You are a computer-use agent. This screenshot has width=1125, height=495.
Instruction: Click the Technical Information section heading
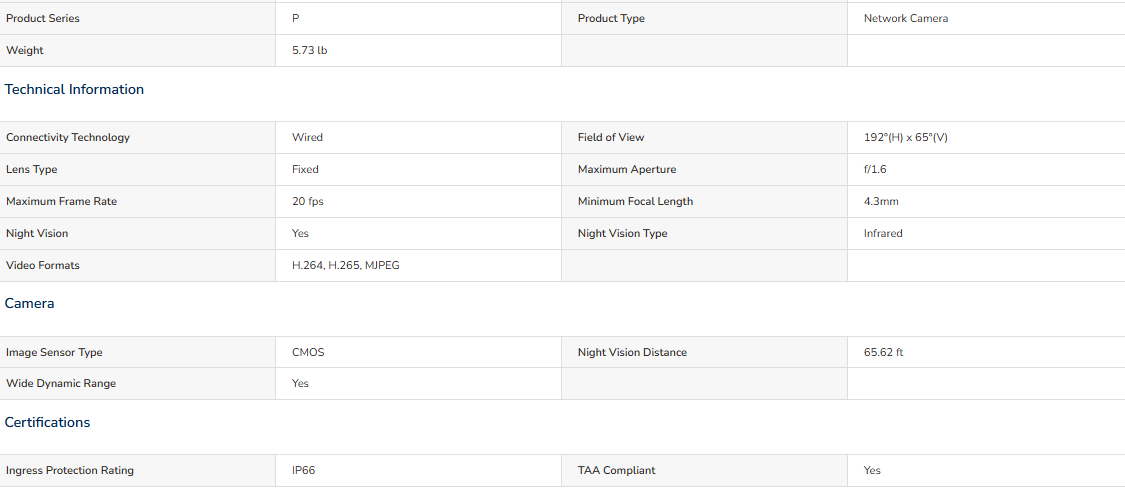tap(75, 90)
